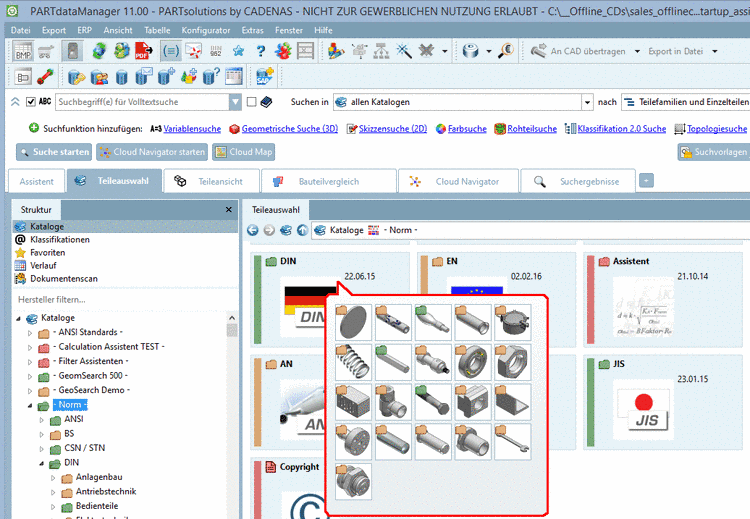750x519 pixels.
Task: Click the 'Geometrische Suche (3D)' link
Action: click(x=289, y=129)
